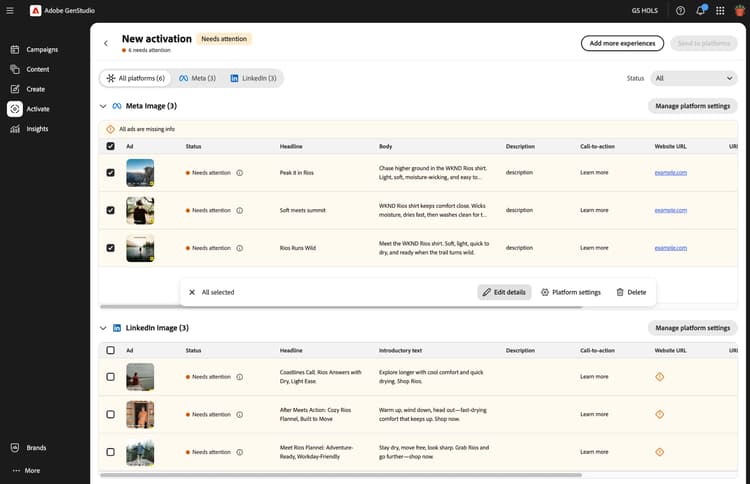Click the Meta Headline column header
This screenshot has height=484, width=750.
coord(291,146)
